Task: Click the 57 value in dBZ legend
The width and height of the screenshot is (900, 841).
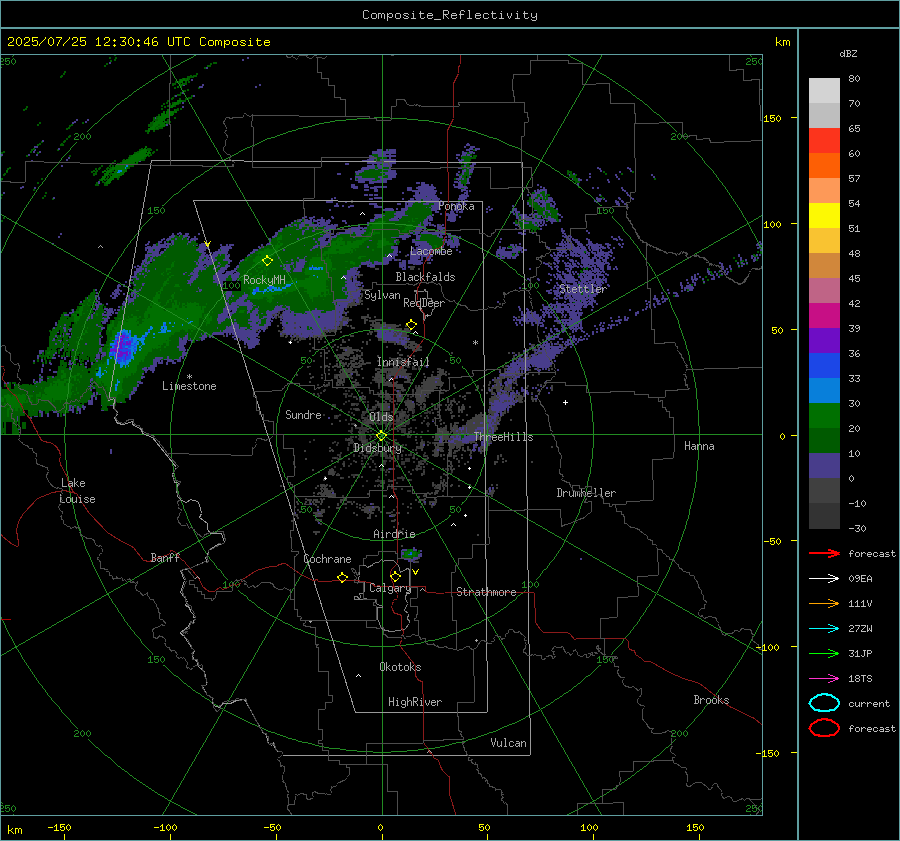Action: tap(854, 179)
